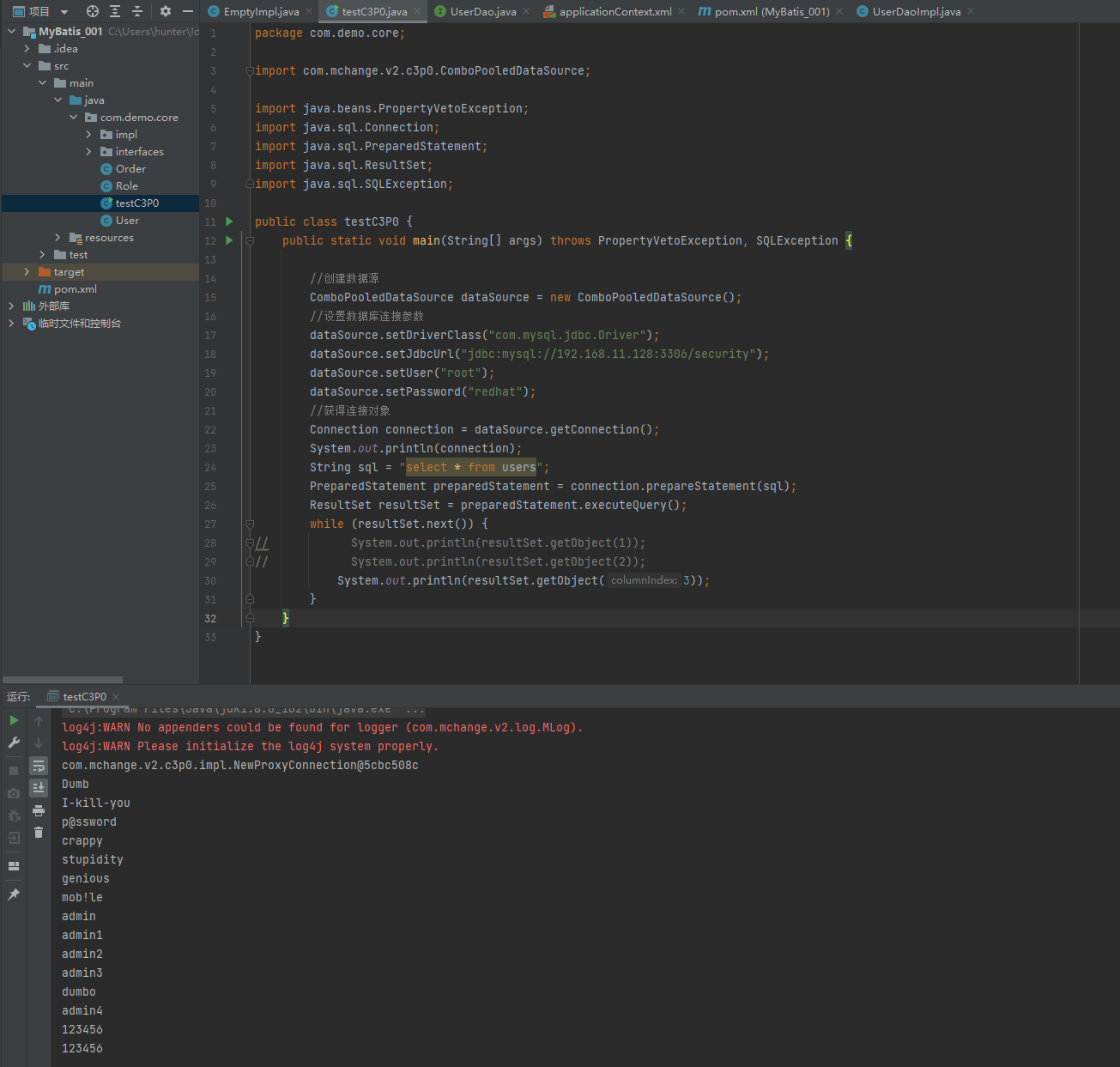Switch to the UserDao.java tab
This screenshot has width=1120, height=1067.
482,12
